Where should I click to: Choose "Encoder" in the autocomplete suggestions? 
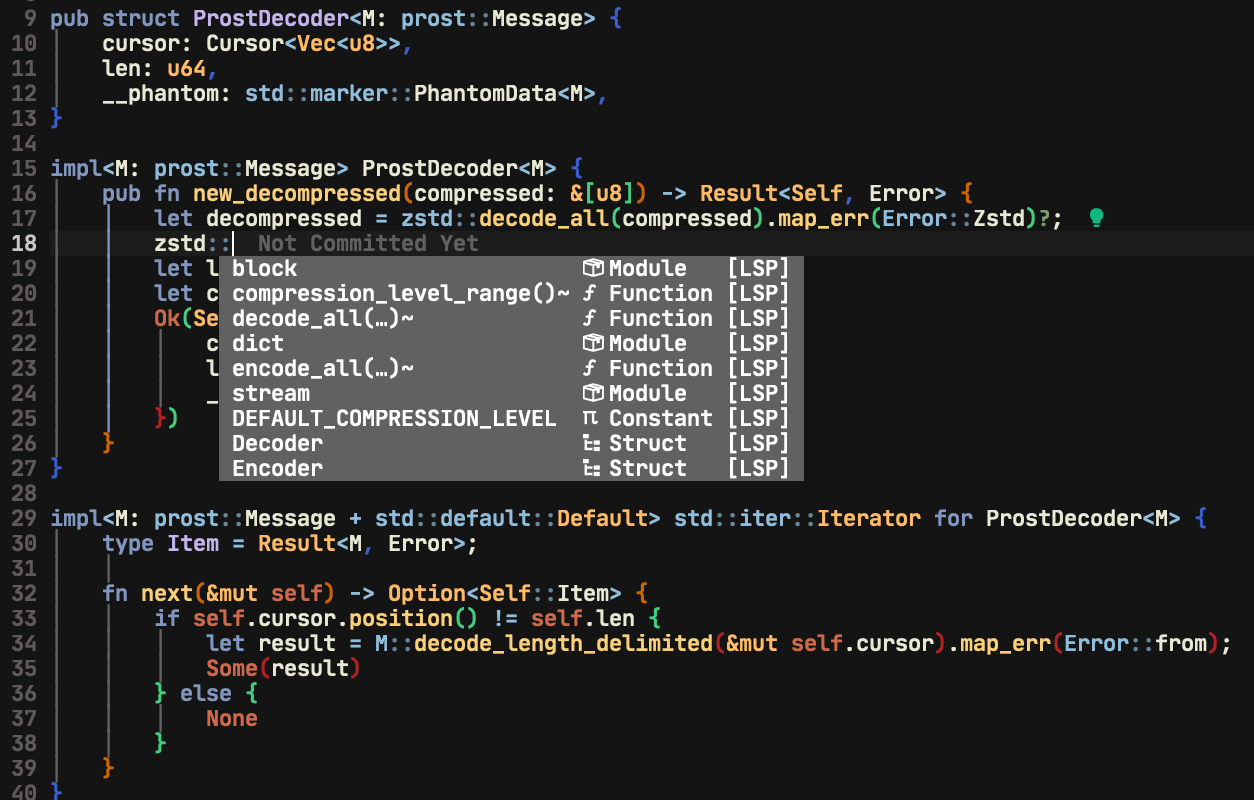point(277,467)
